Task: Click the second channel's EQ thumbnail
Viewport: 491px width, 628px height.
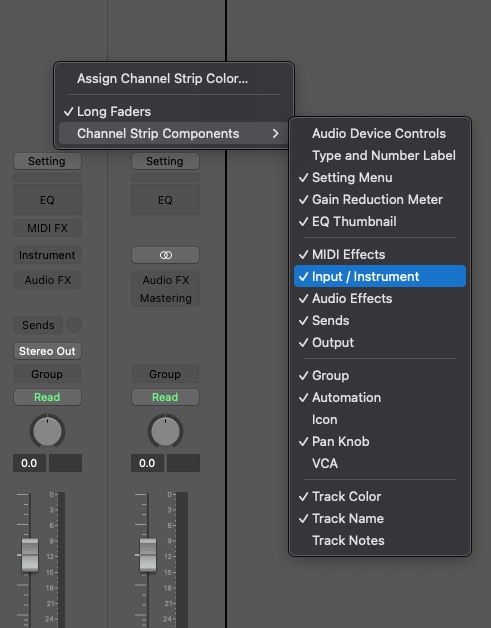Action: click(165, 200)
